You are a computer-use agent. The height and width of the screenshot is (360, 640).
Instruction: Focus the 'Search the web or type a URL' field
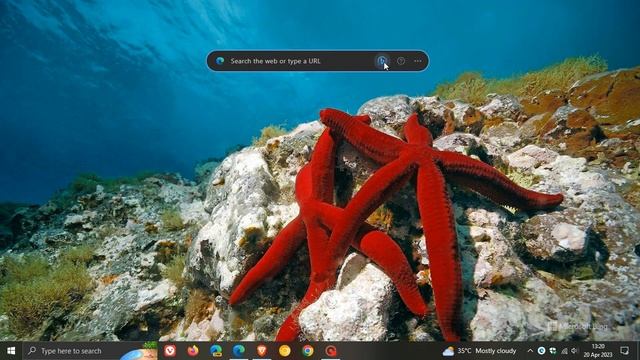pyautogui.click(x=300, y=61)
